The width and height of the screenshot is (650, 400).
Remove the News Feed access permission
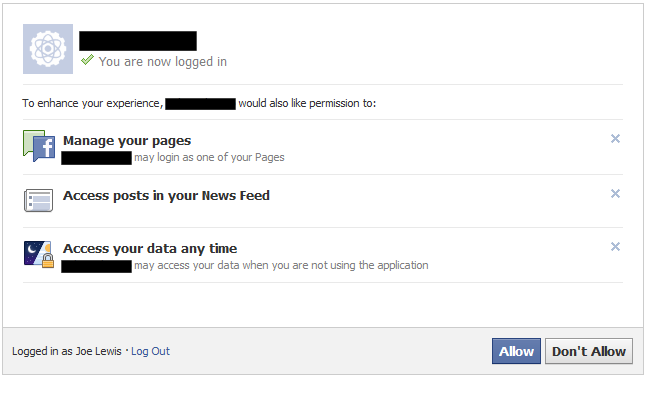click(615, 194)
